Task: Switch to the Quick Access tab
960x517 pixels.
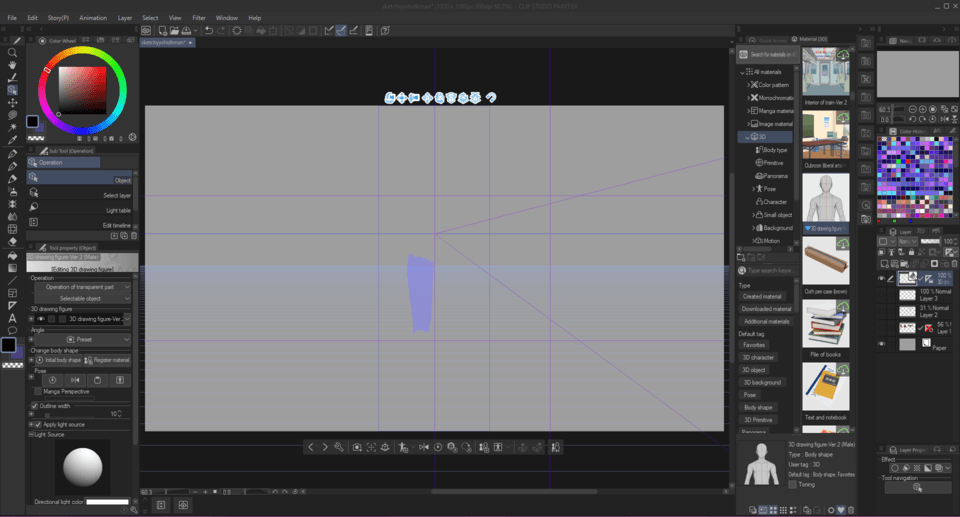Action: pos(768,40)
